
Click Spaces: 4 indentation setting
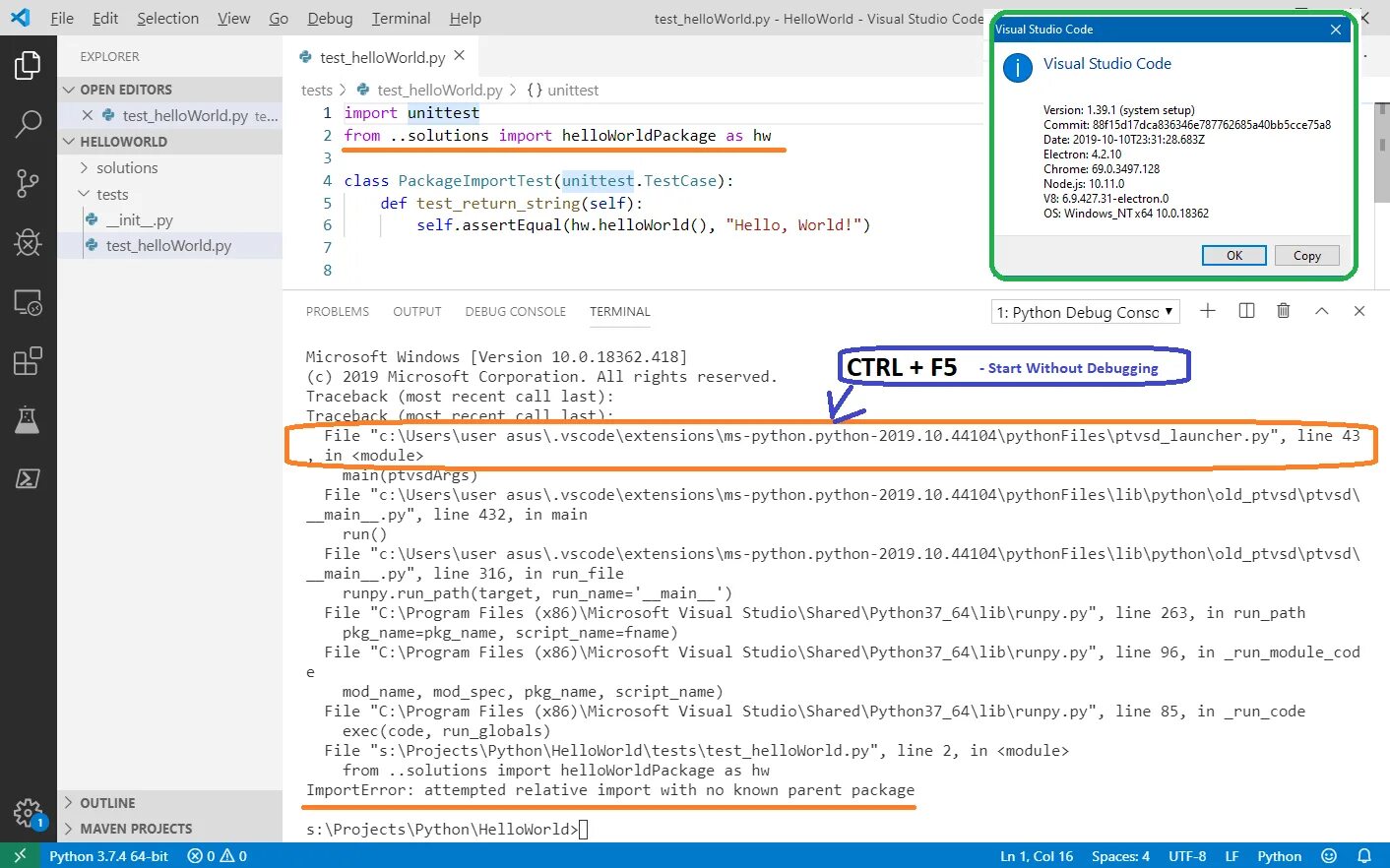point(1120,856)
